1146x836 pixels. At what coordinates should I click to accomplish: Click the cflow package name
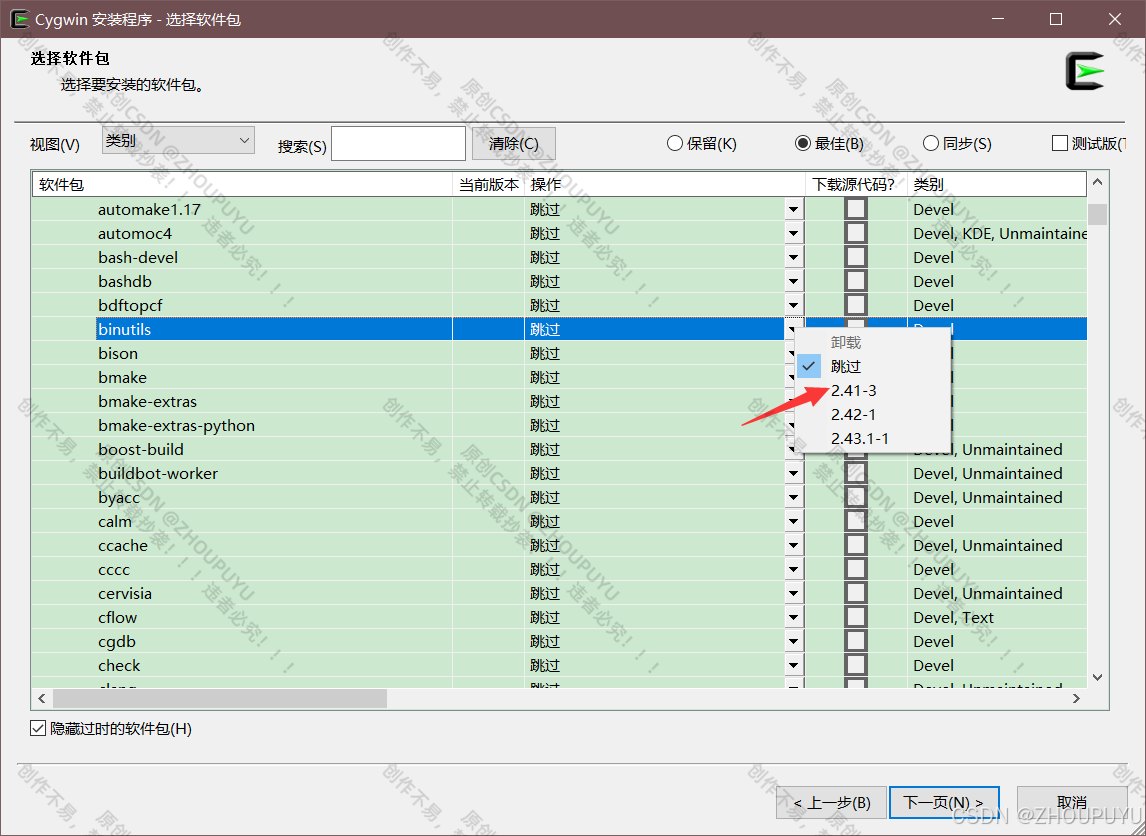tap(118, 618)
